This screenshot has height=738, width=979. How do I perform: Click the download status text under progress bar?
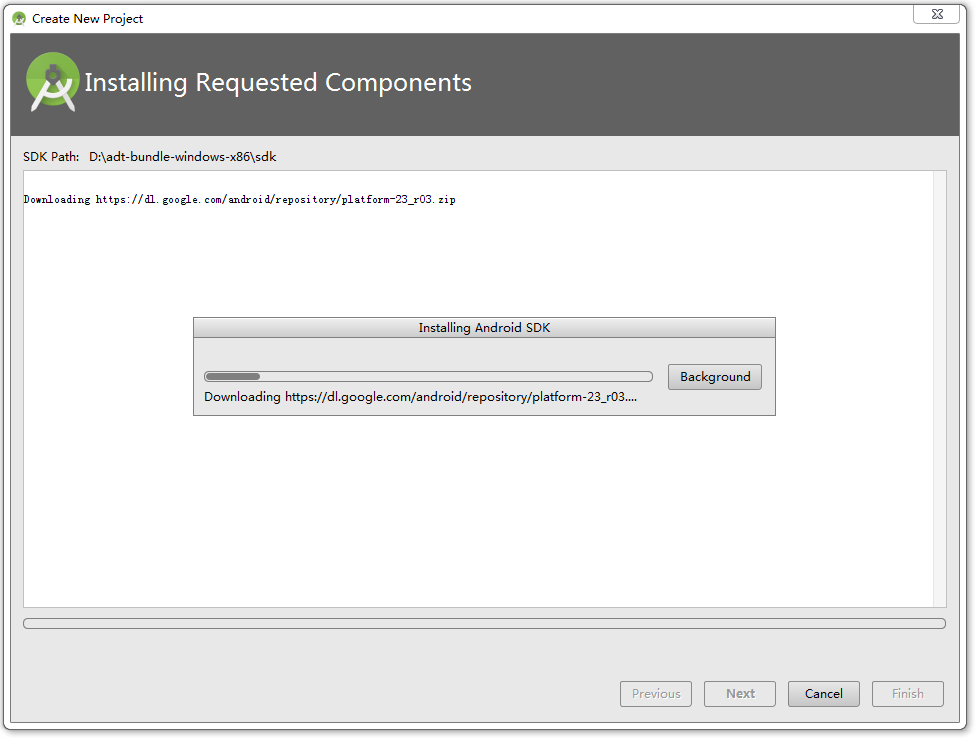coord(420,396)
